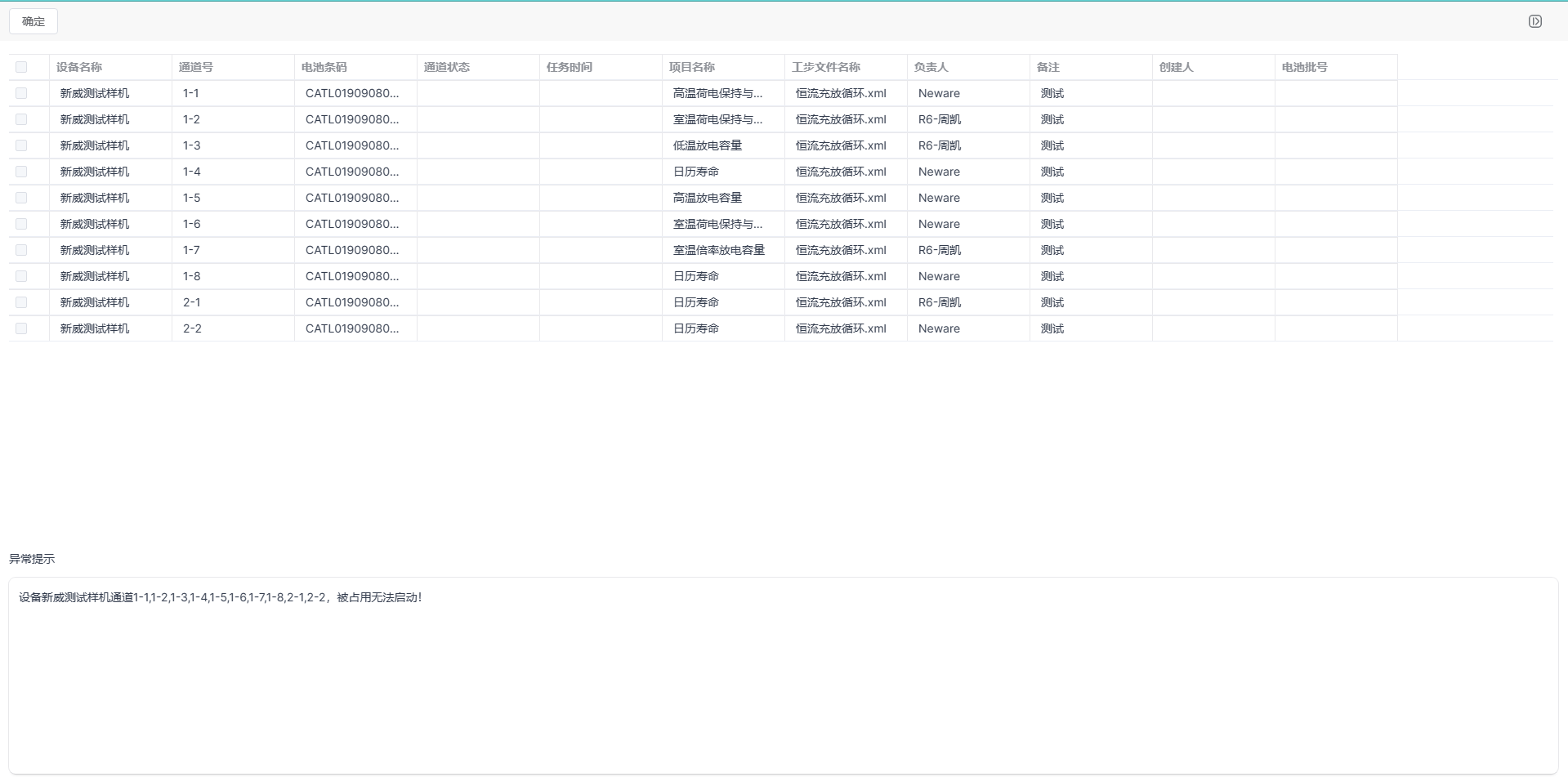Click the 通道号 column header
Screen dimensions: 1568x777
coord(234,67)
